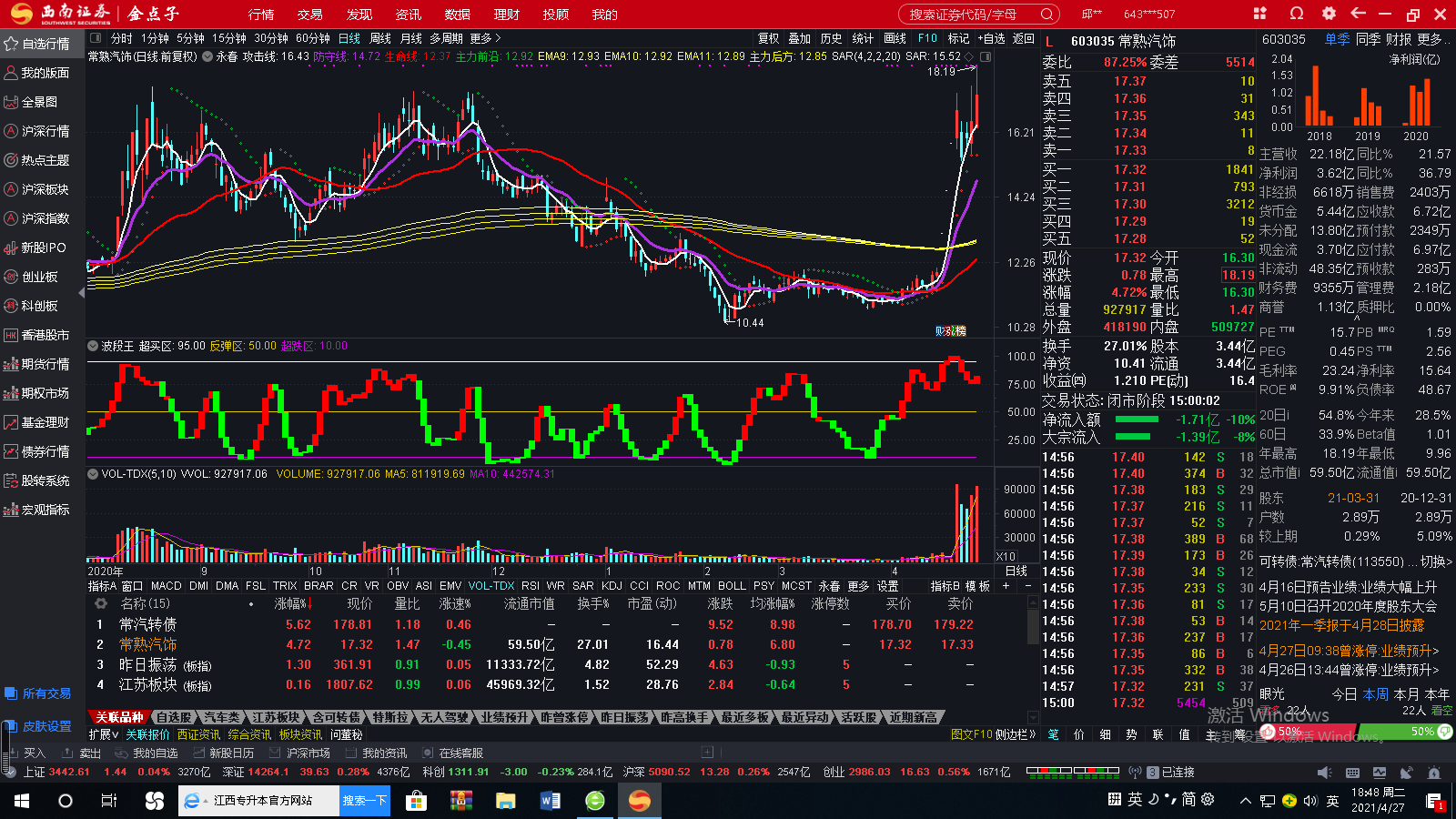
Task: Open Word from the taskbar
Action: coord(551,801)
